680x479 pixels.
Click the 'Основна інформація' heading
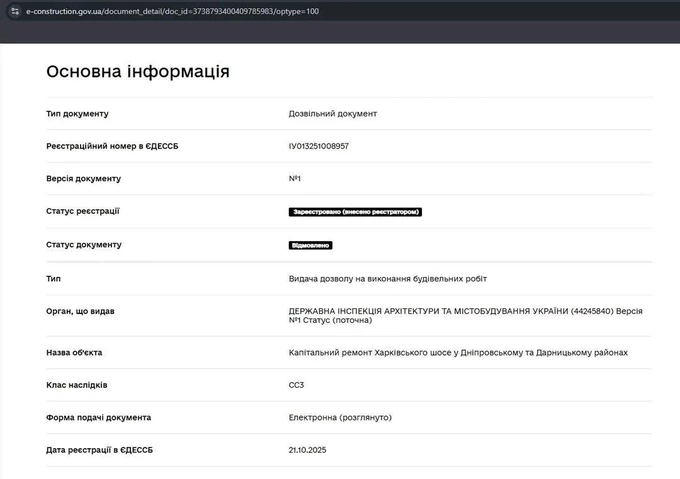pyautogui.click(x=137, y=72)
